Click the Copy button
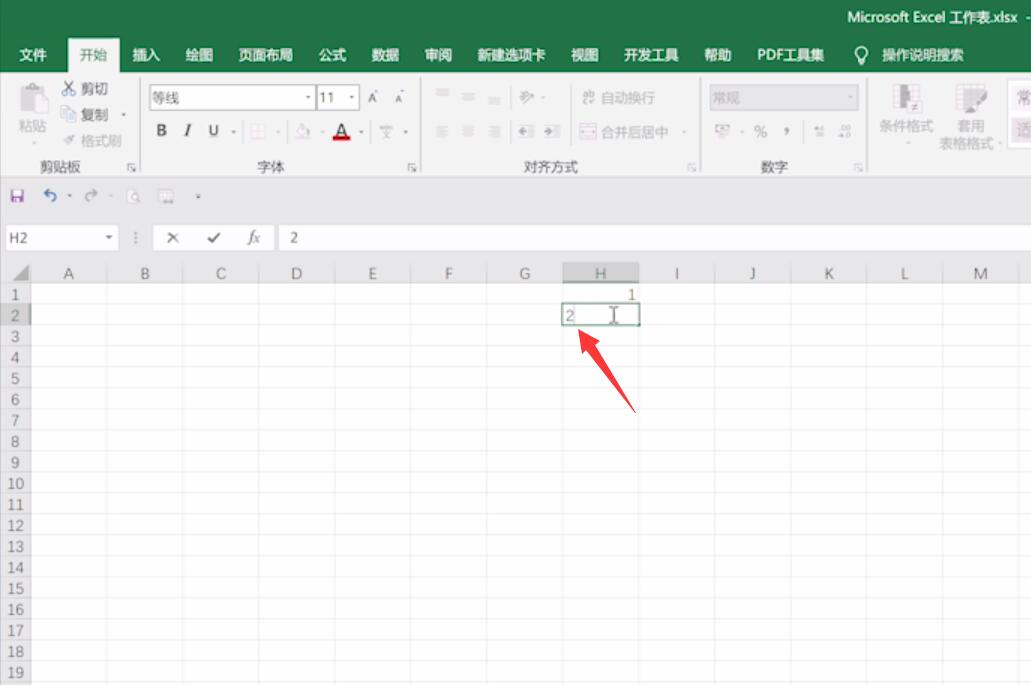1031x685 pixels. pos(86,114)
